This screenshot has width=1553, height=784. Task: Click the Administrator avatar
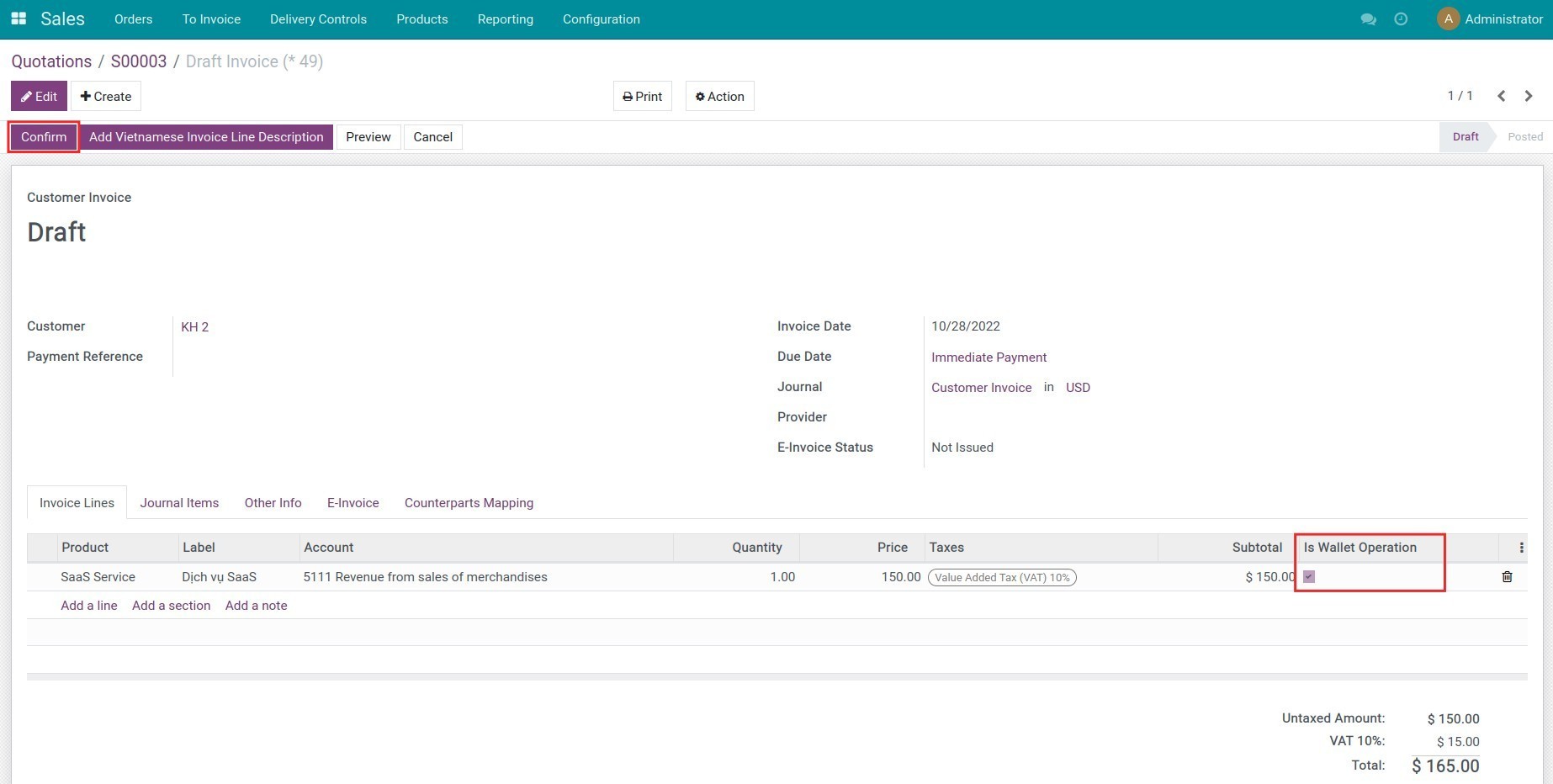(x=1448, y=18)
